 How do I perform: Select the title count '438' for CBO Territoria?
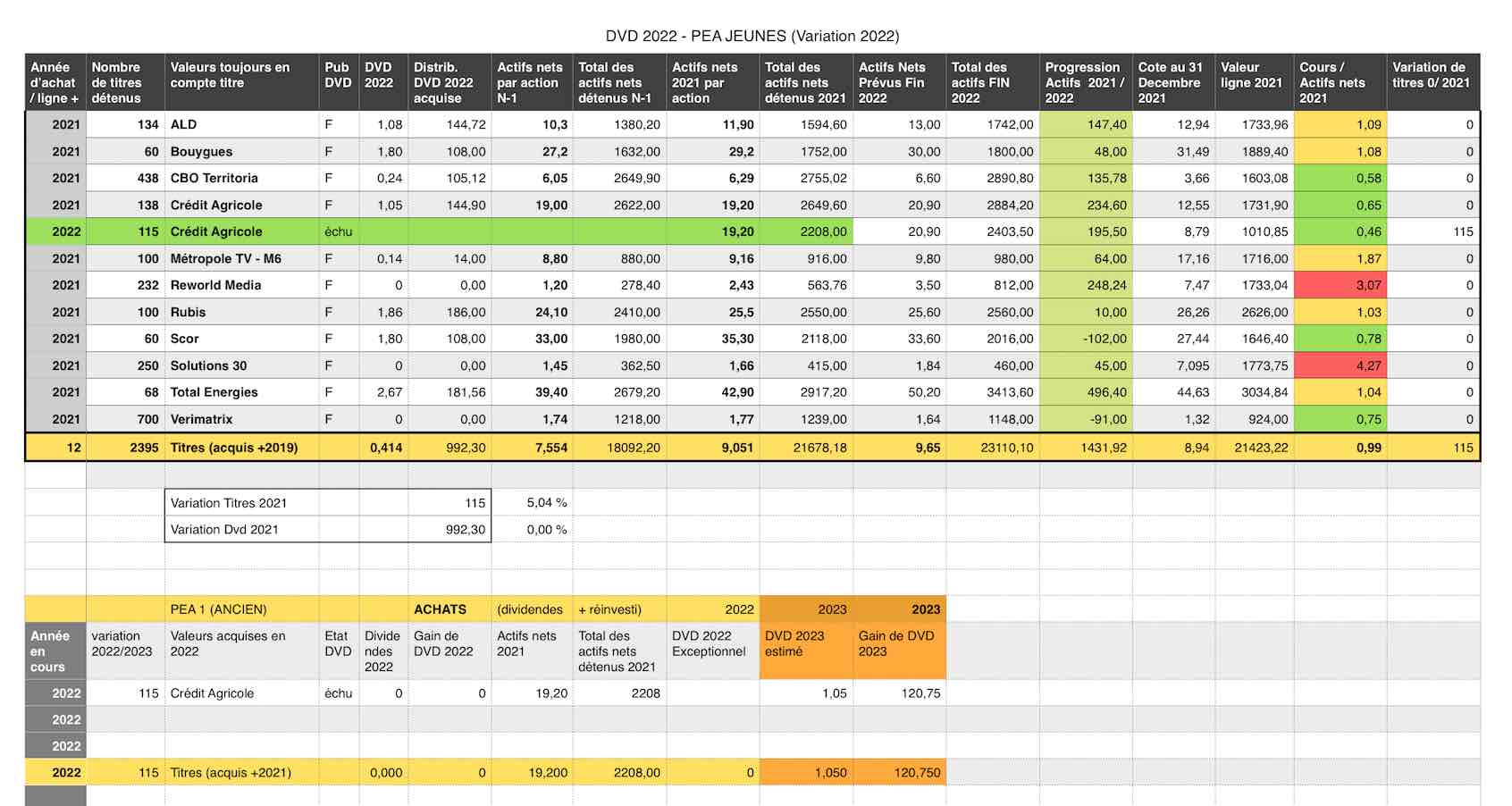[125, 178]
